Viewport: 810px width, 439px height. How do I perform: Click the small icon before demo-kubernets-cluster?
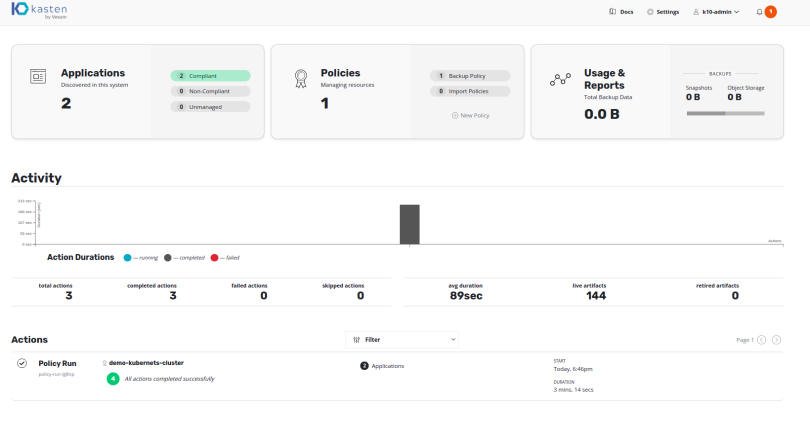coord(104,363)
